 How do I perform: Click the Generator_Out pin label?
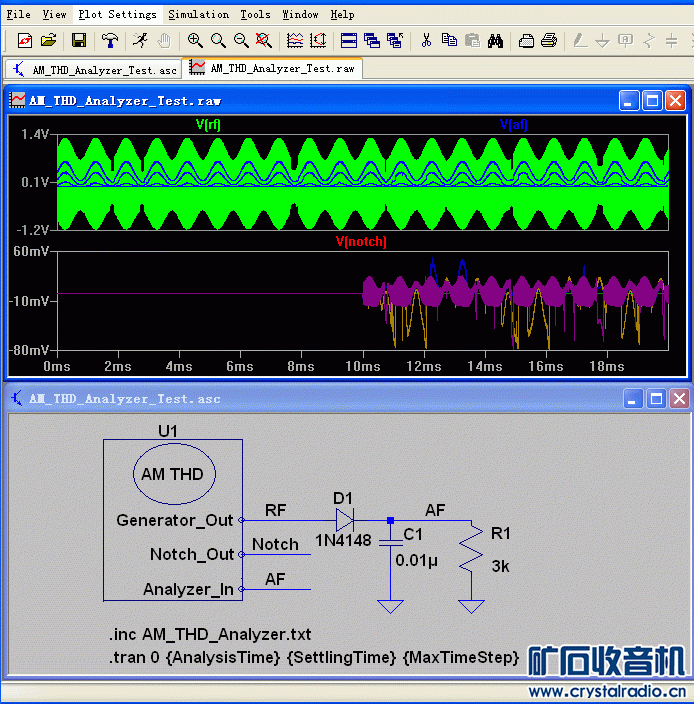click(175, 520)
